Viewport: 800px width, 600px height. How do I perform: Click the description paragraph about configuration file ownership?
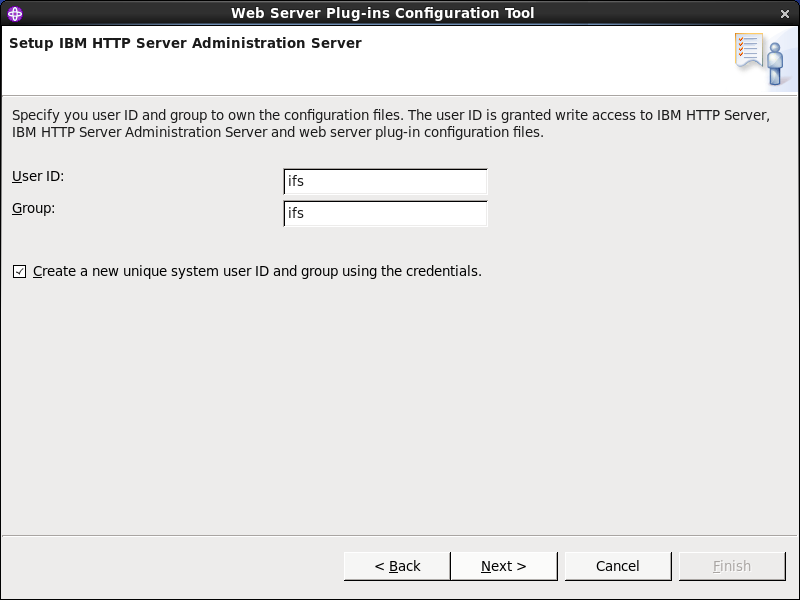tap(391, 123)
